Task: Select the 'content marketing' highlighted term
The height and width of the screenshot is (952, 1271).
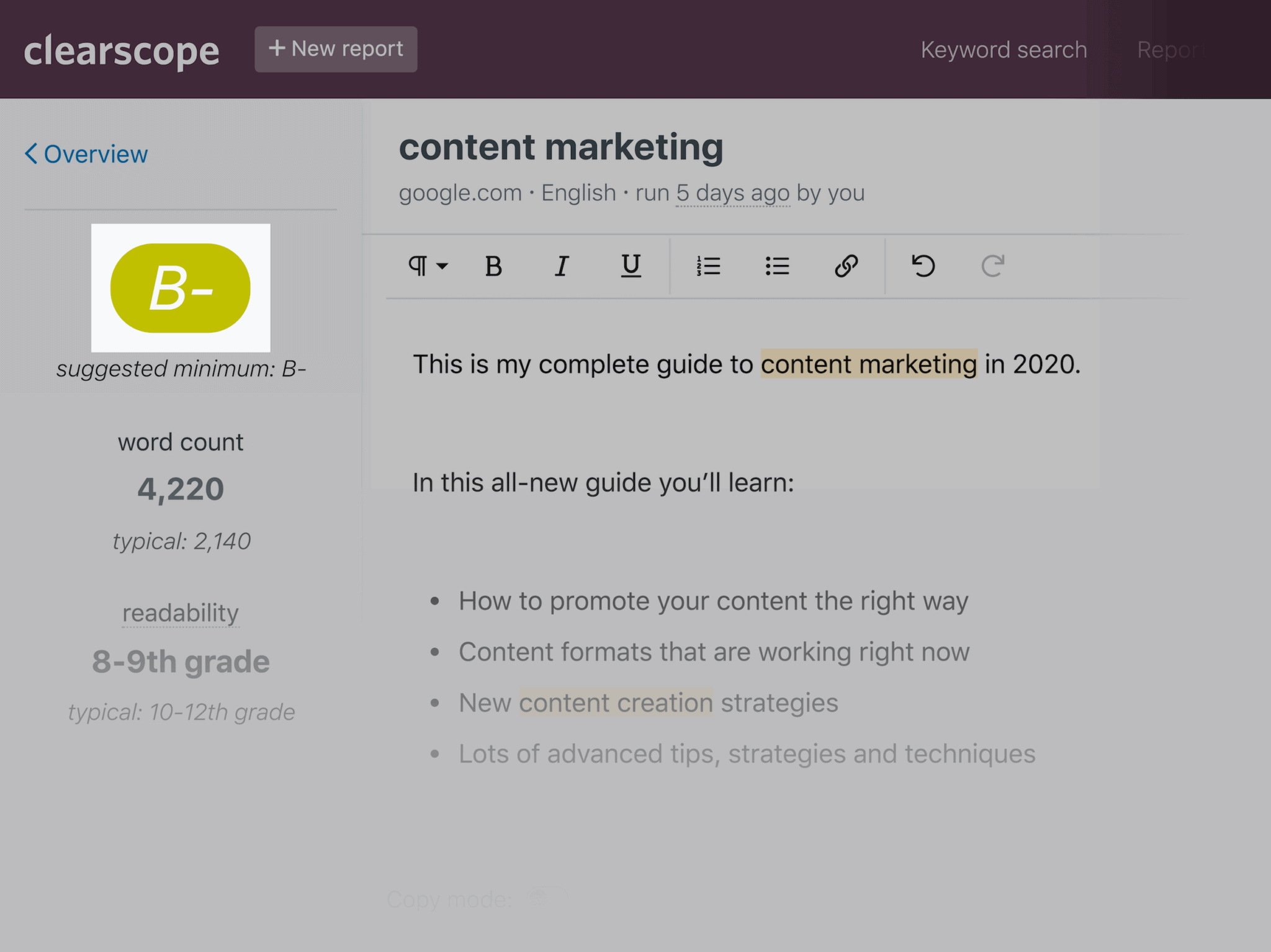Action: (868, 364)
